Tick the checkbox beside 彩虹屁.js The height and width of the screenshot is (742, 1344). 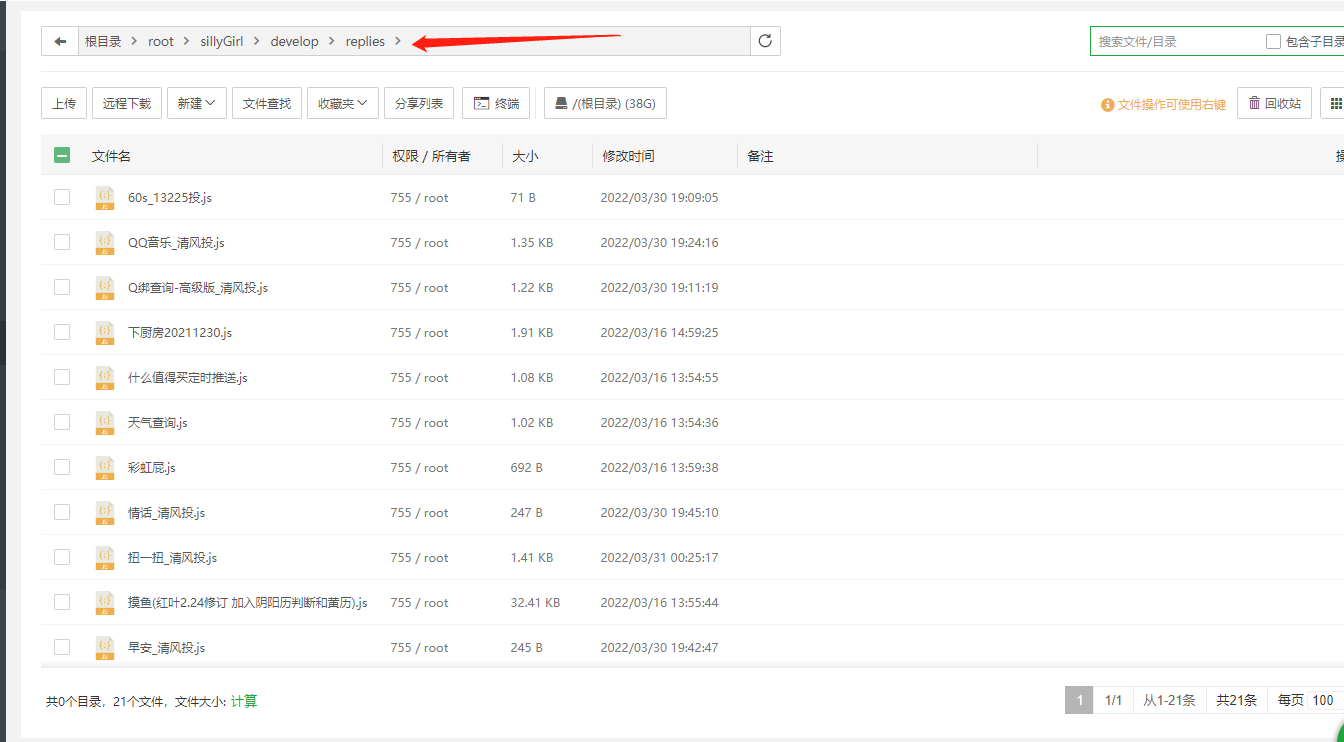tap(62, 467)
